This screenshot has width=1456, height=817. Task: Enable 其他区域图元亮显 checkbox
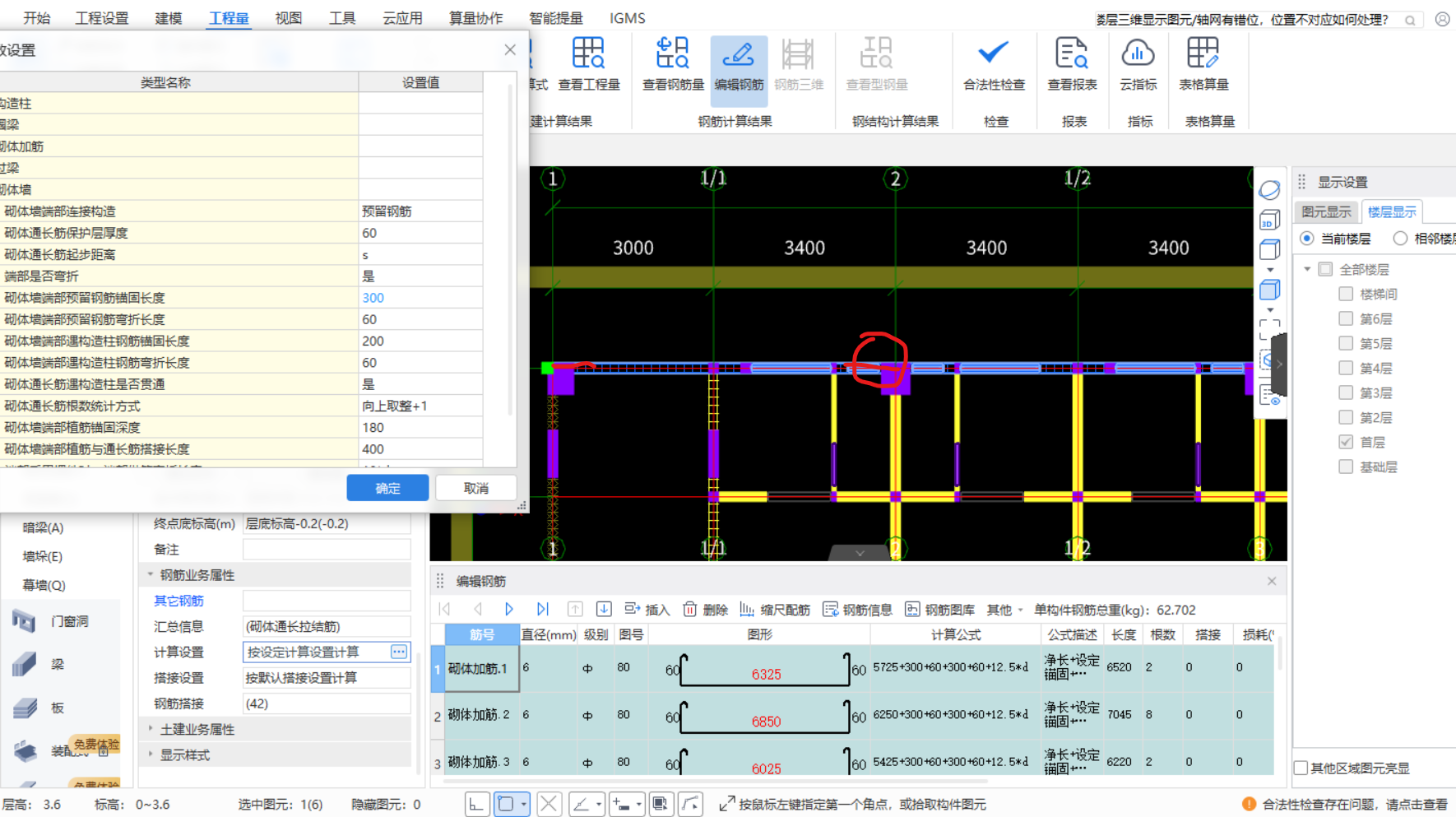tap(1301, 768)
